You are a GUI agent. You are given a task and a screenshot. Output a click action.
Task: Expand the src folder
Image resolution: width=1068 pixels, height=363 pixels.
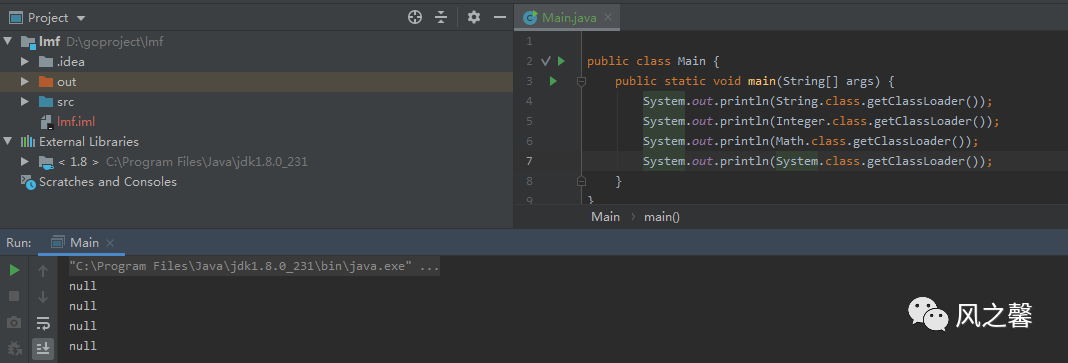[25, 101]
